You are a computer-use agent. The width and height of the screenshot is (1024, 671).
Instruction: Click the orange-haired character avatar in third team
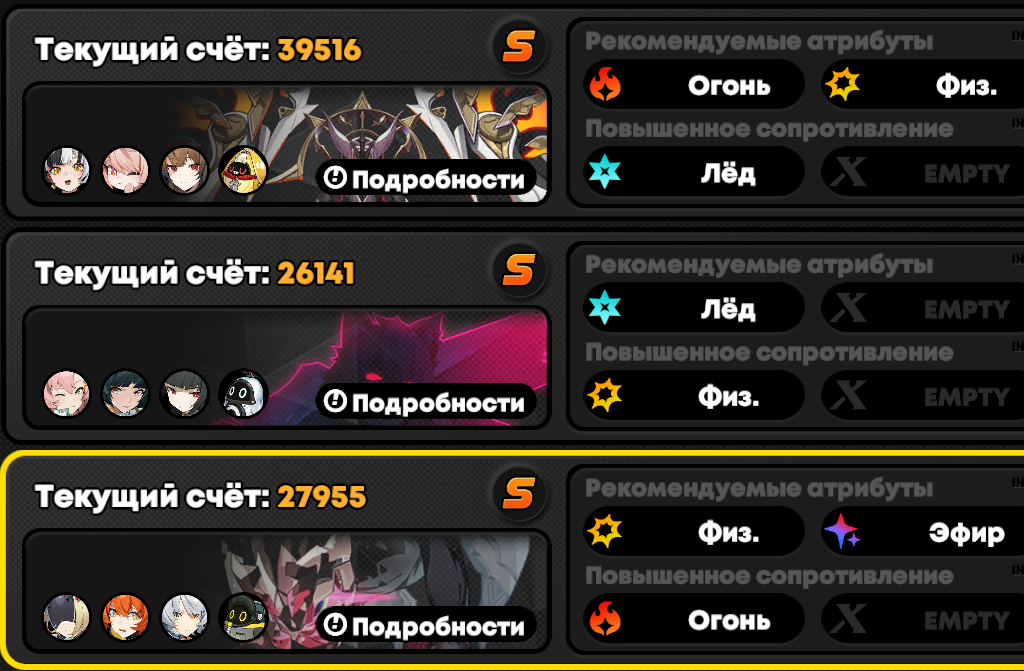[x=125, y=617]
